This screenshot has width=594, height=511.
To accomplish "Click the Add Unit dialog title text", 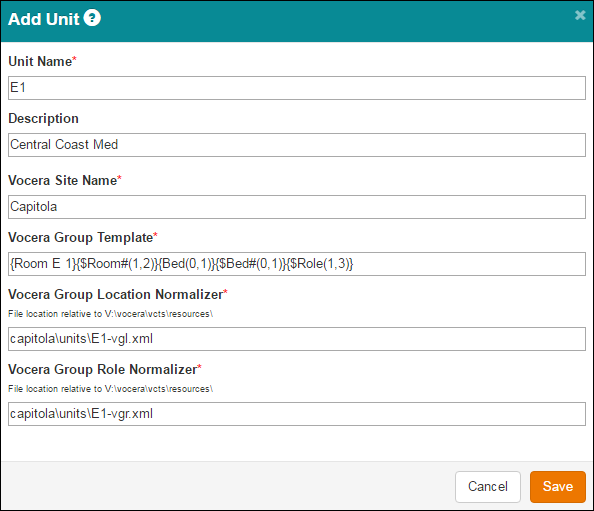I will [x=44, y=19].
